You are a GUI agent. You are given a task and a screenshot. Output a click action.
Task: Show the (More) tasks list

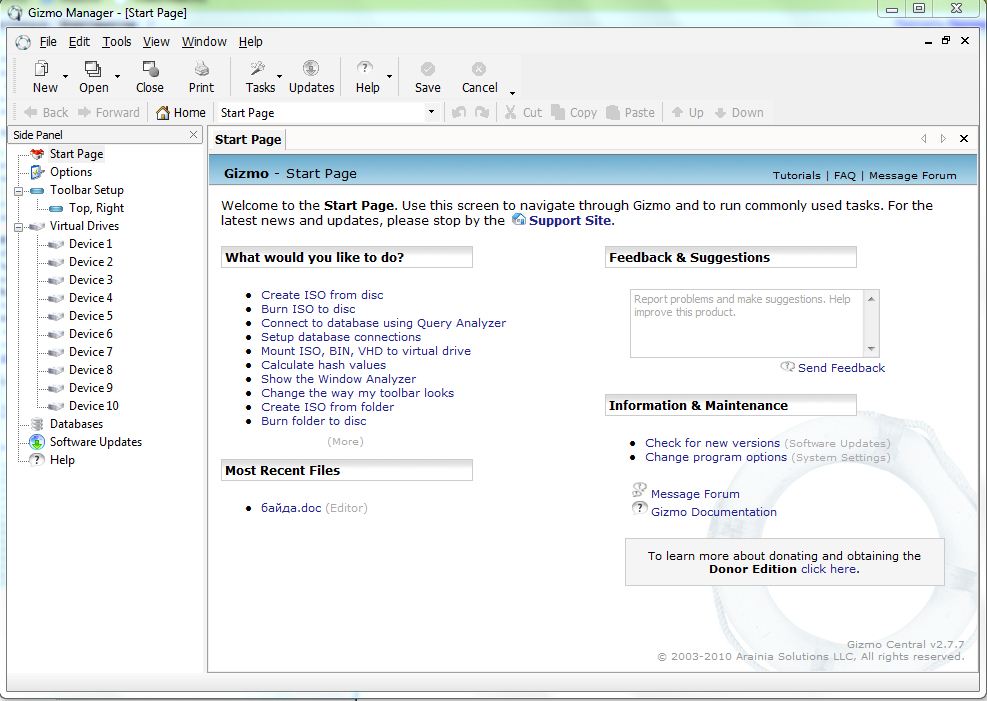coord(345,442)
